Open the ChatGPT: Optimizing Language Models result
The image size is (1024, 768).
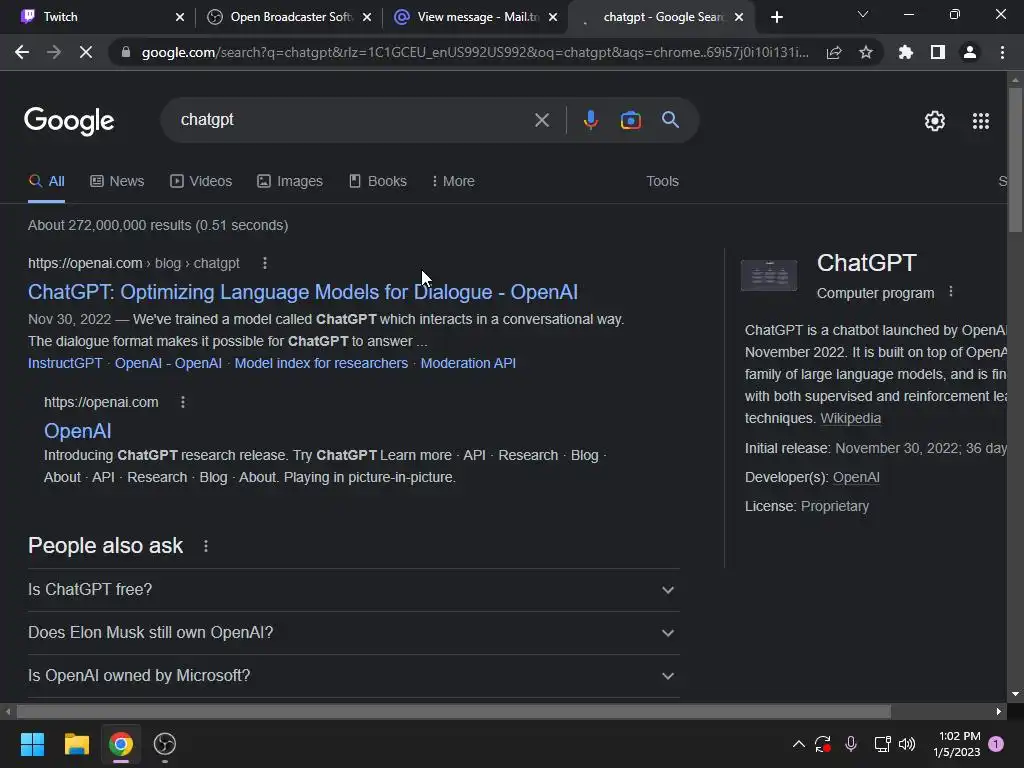pyautogui.click(x=302, y=292)
